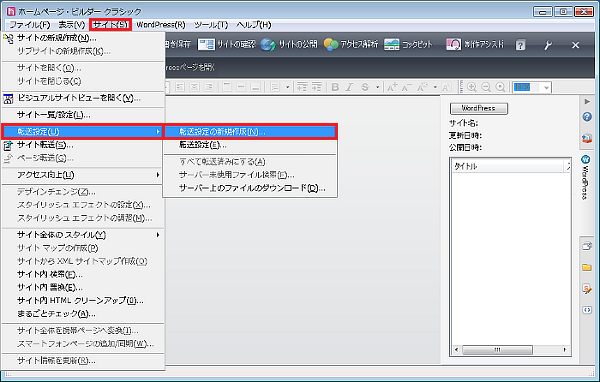Click the list style icon

click(275, 87)
